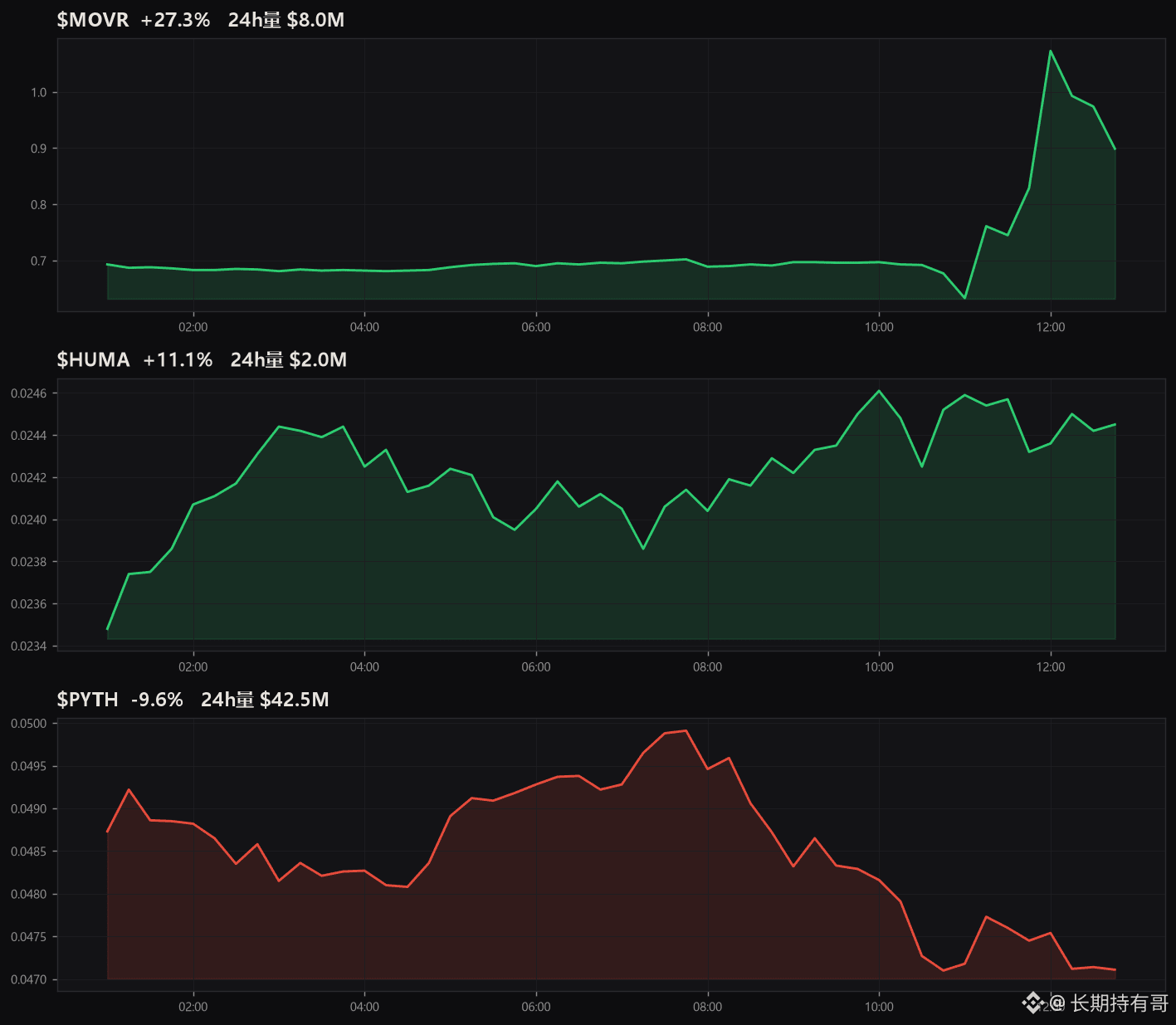Click the 02:00 tick under the PYTH chart
This screenshot has width=1176, height=1025.
coord(193,1007)
